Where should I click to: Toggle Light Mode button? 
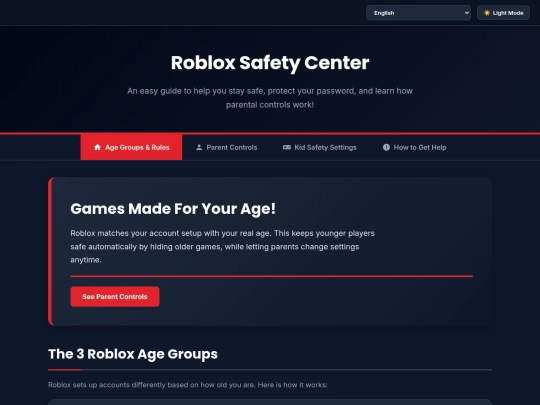pos(503,13)
